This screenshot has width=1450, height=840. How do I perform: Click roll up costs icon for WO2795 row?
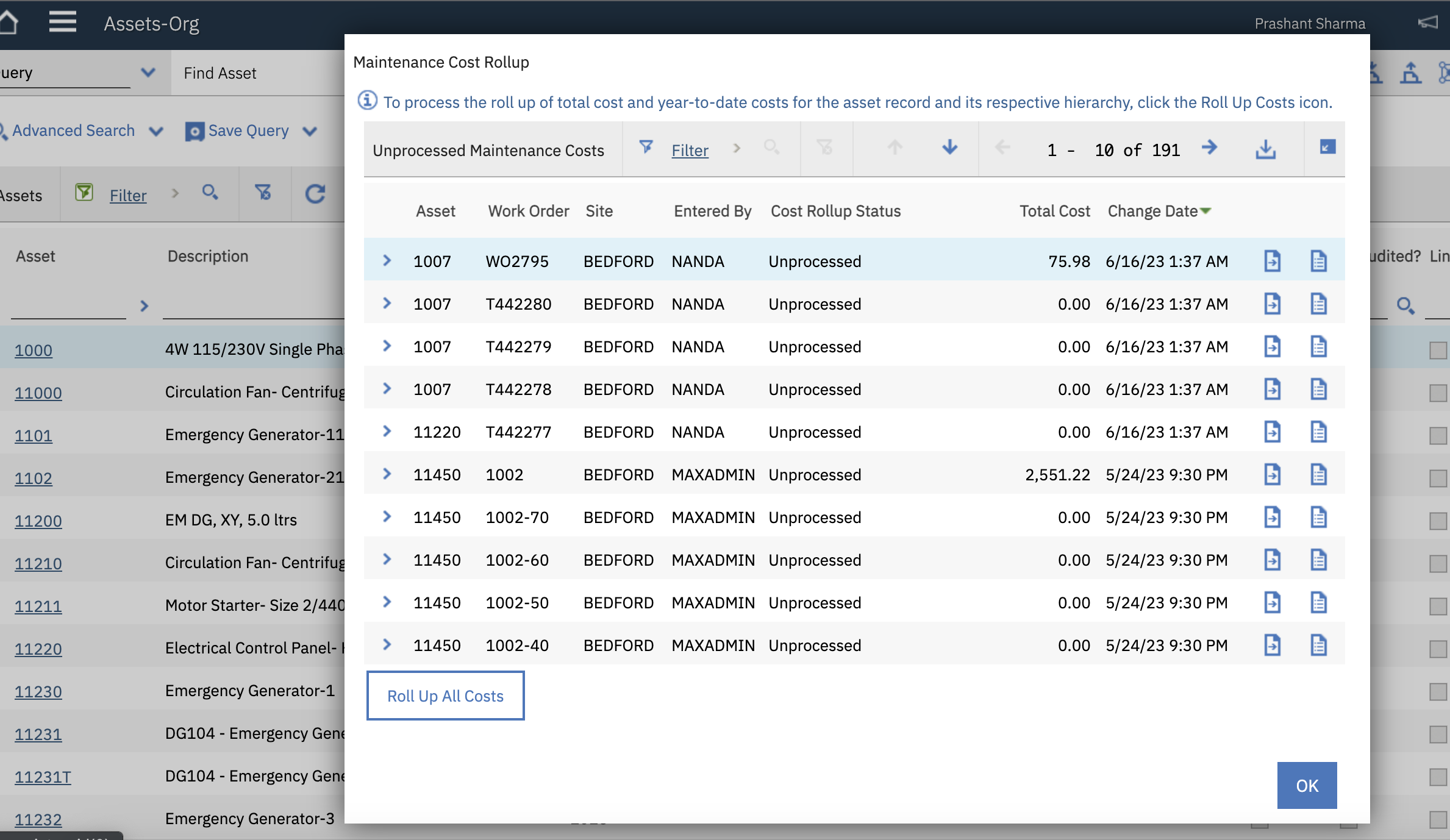click(1272, 261)
